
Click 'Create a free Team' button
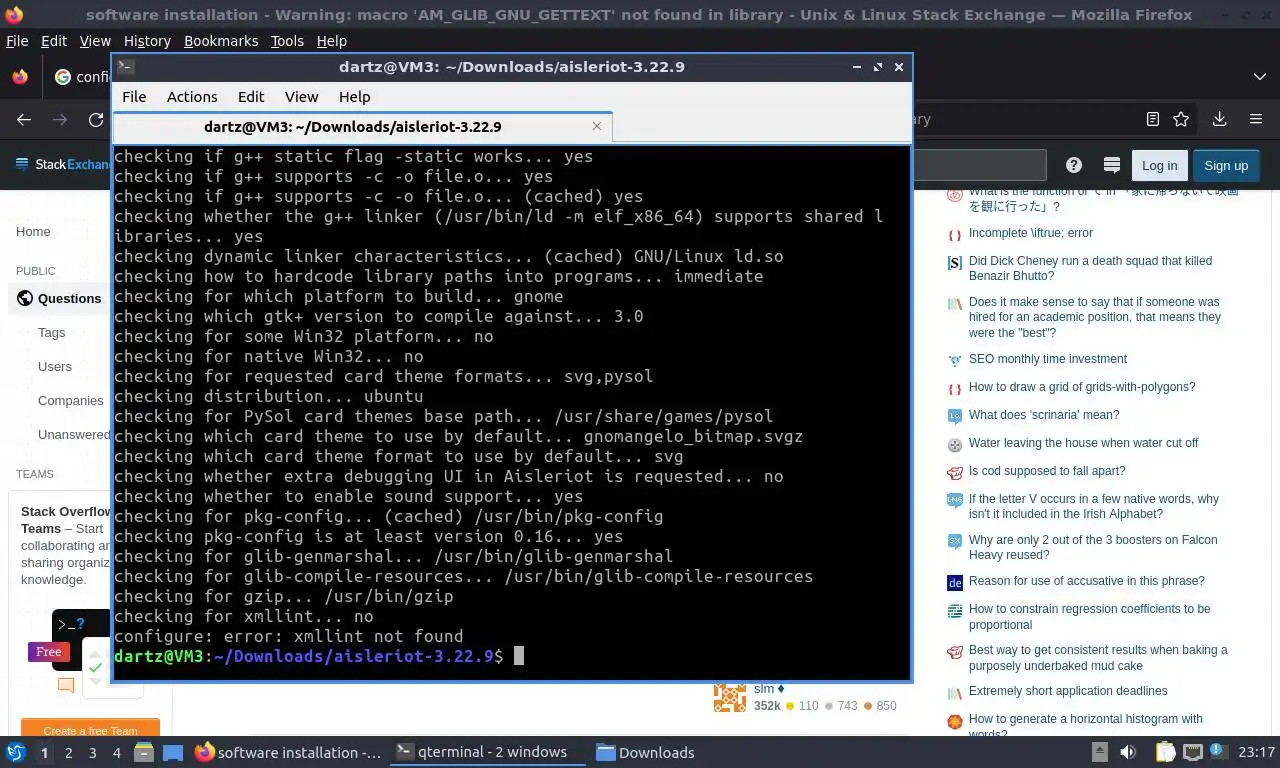(x=90, y=730)
